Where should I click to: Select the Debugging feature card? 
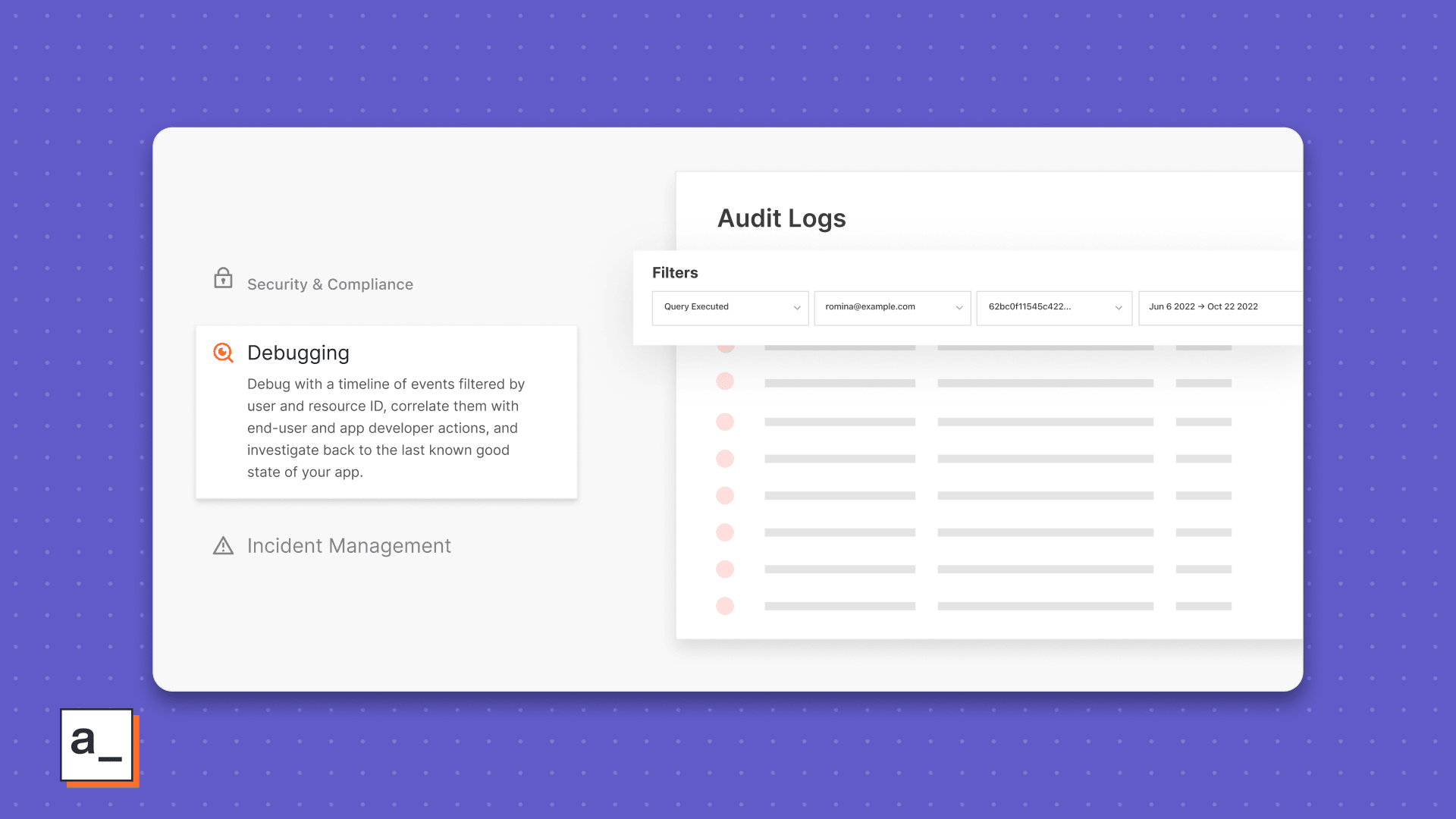(x=386, y=412)
